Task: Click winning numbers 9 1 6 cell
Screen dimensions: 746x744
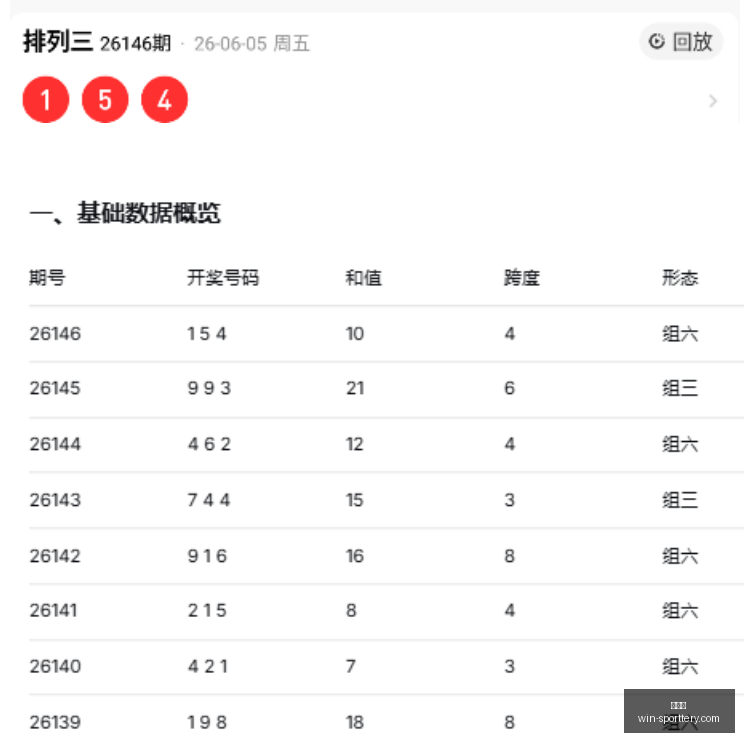Action: click(x=207, y=556)
